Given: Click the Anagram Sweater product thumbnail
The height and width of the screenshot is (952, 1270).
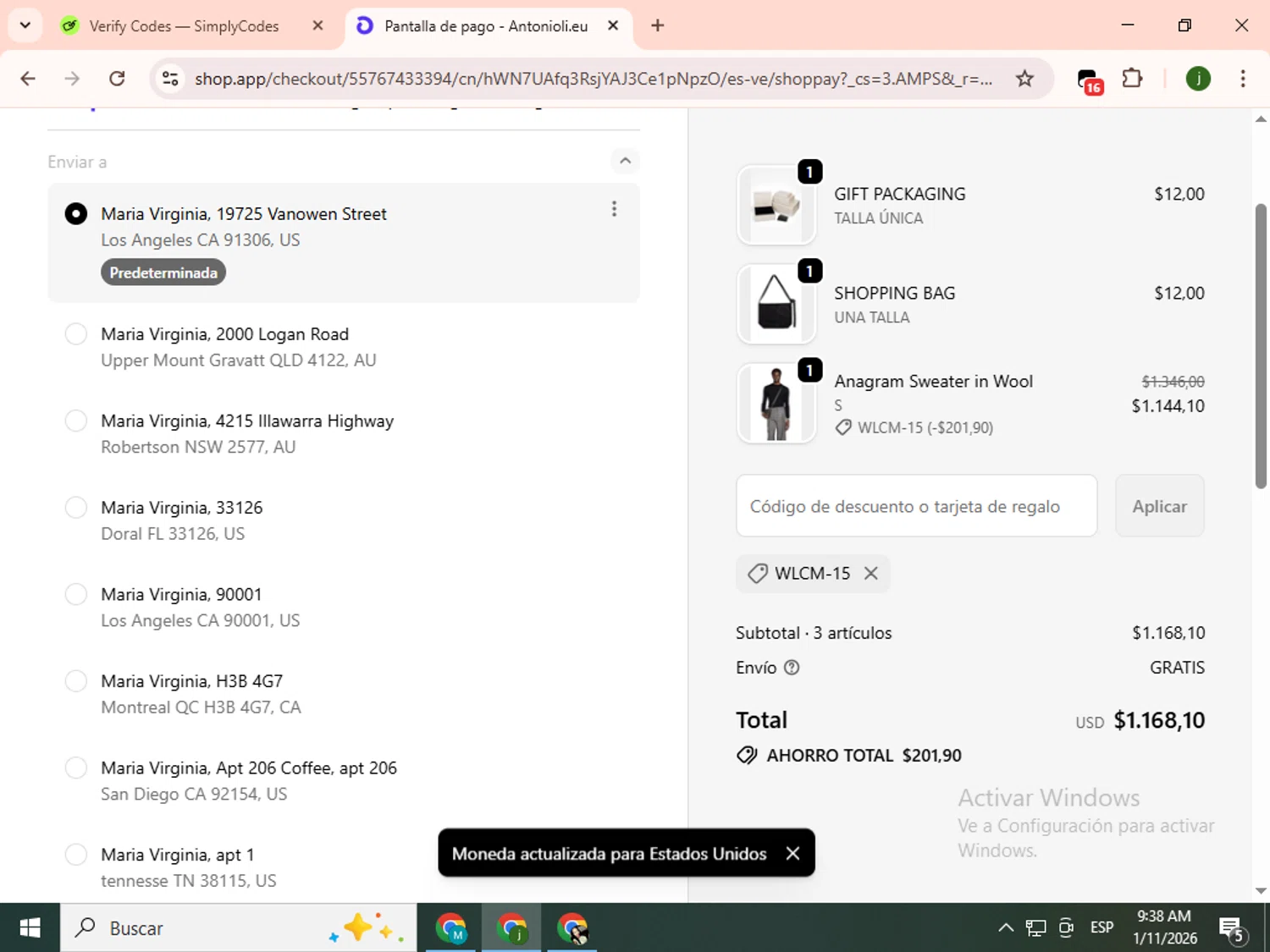Looking at the screenshot, I should [x=776, y=404].
